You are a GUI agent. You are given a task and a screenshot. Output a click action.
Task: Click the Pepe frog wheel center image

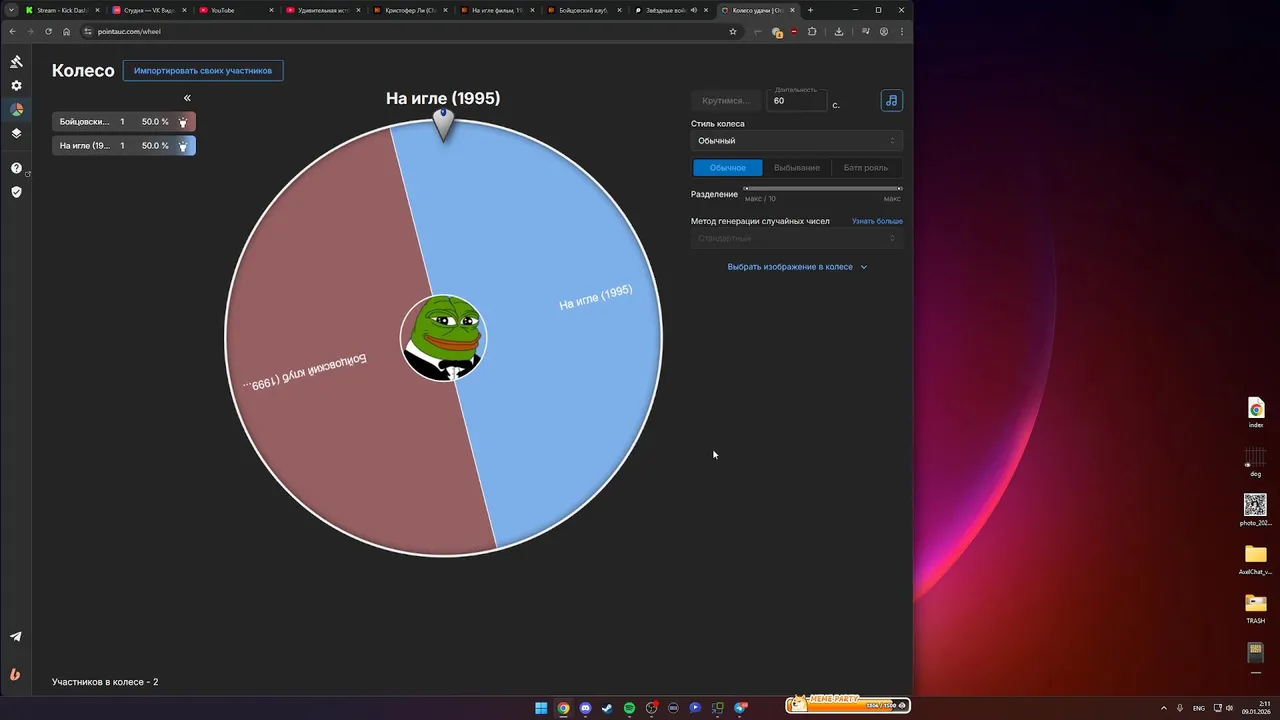pos(443,338)
